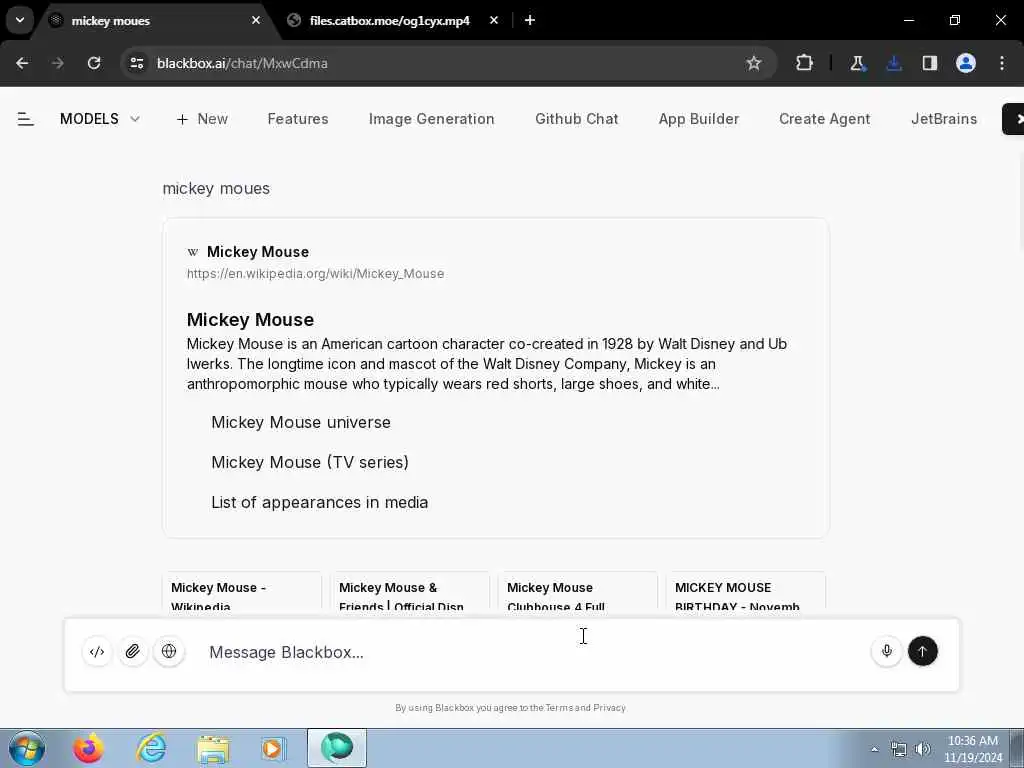Open Chrome Labs flask icon
This screenshot has width=1024, height=768.
coord(857,63)
